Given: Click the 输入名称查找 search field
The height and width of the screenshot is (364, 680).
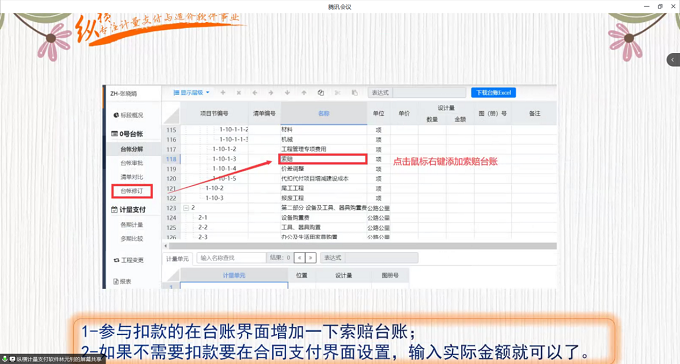Looking at the screenshot, I should (231, 258).
